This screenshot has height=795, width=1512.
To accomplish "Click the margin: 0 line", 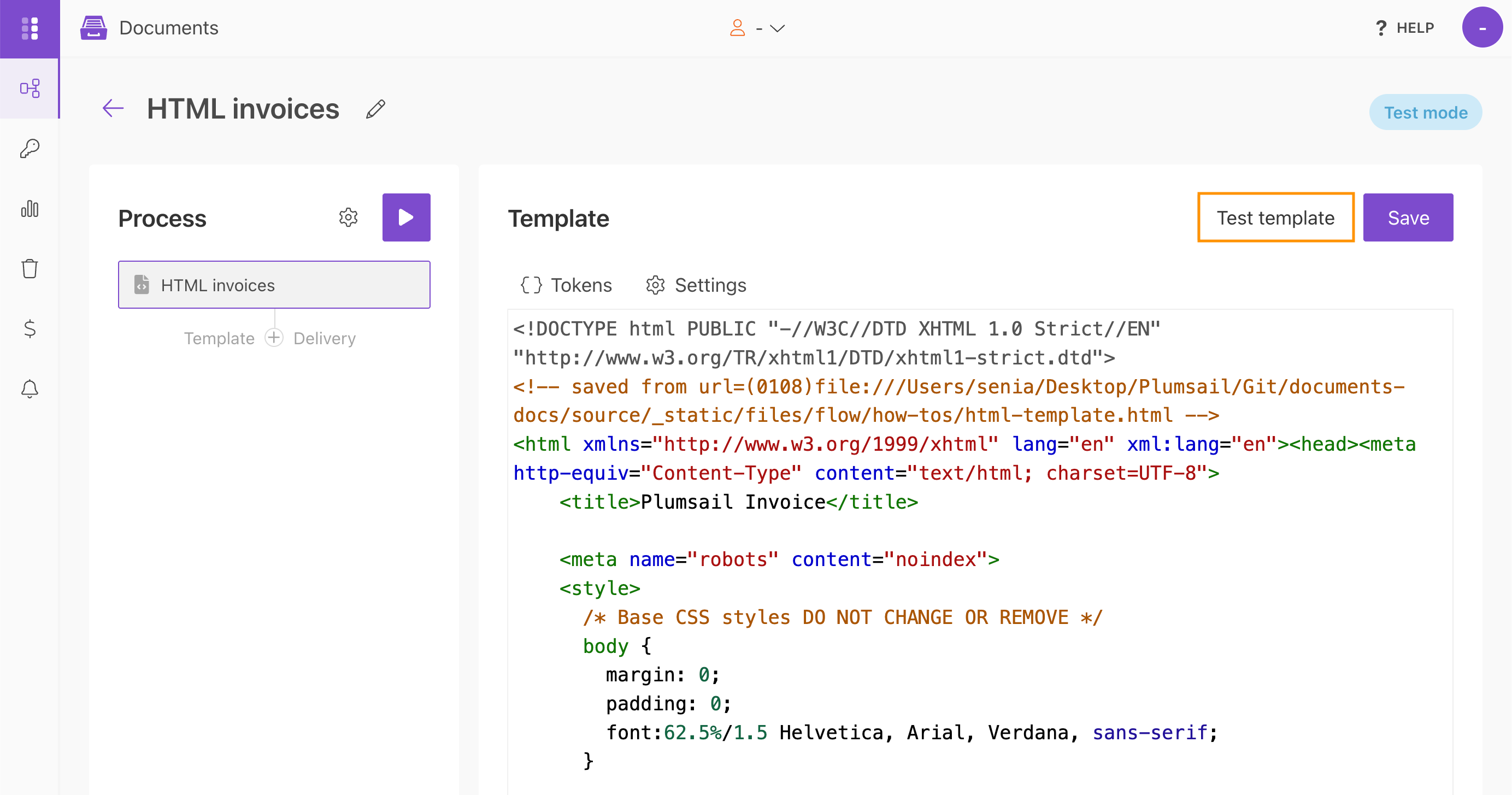I will (x=663, y=675).
